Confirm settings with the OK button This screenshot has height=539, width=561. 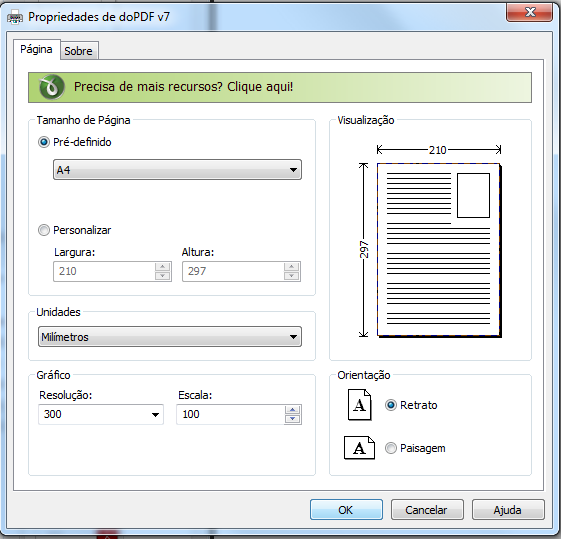[x=346, y=510]
